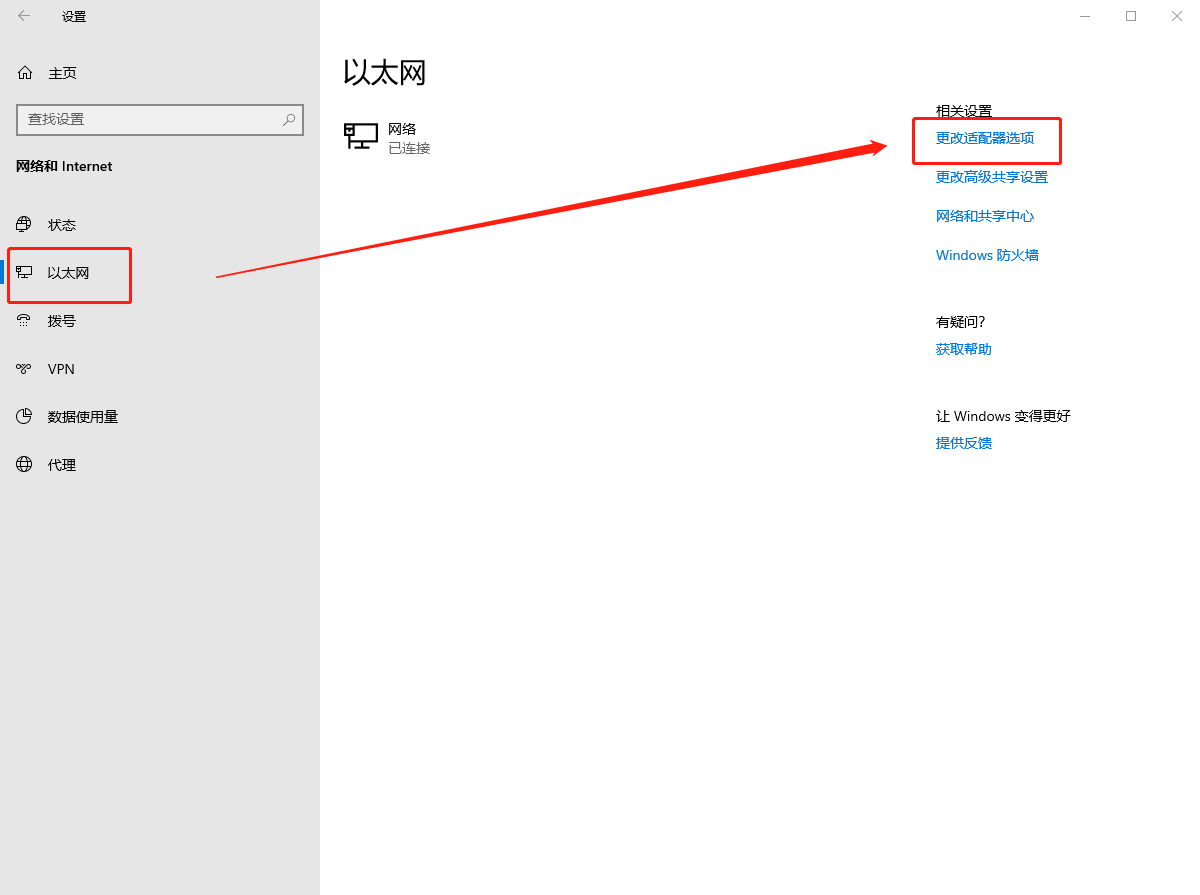This screenshot has width=1200, height=895.
Task: Minimize the Settings window
Action: tap(1085, 16)
